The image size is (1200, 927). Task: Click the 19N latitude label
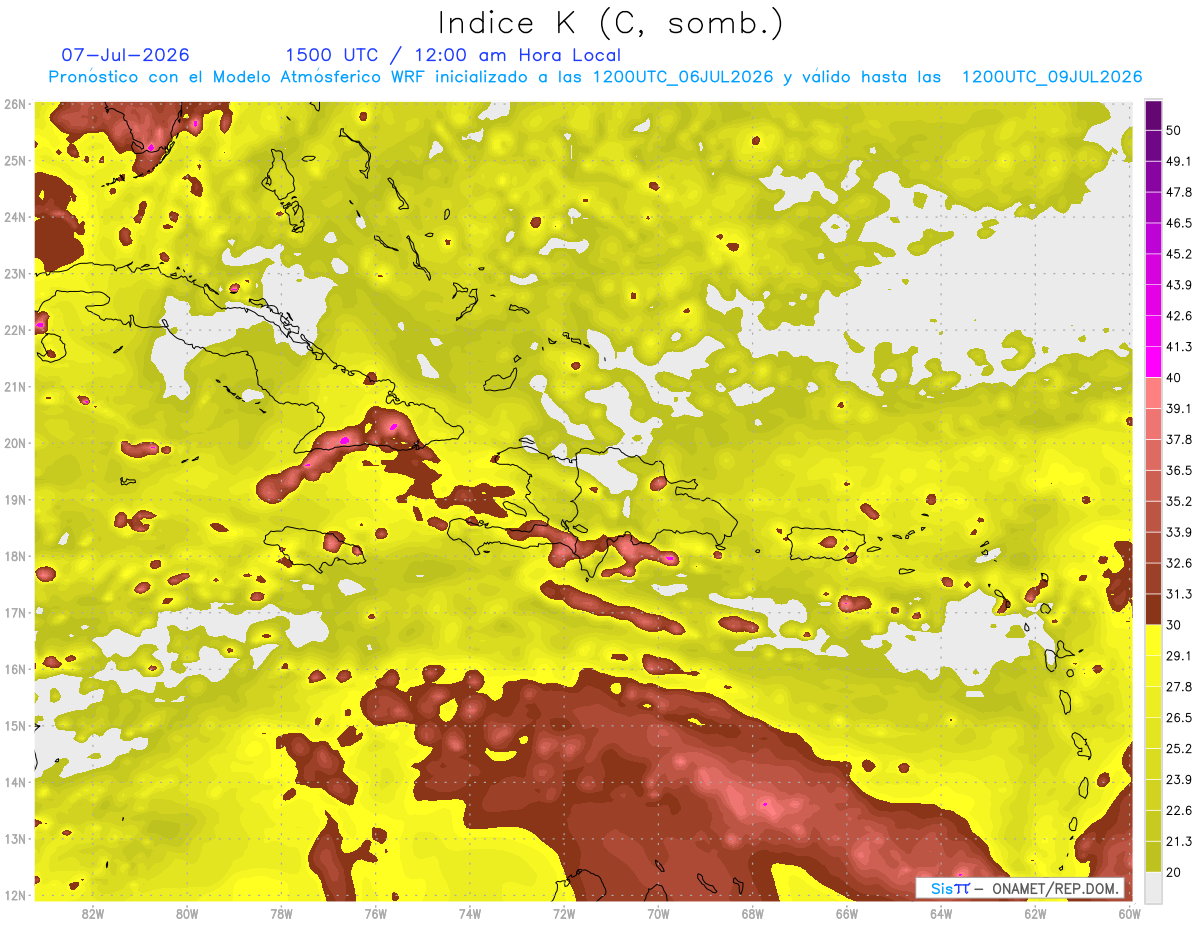click(x=15, y=499)
